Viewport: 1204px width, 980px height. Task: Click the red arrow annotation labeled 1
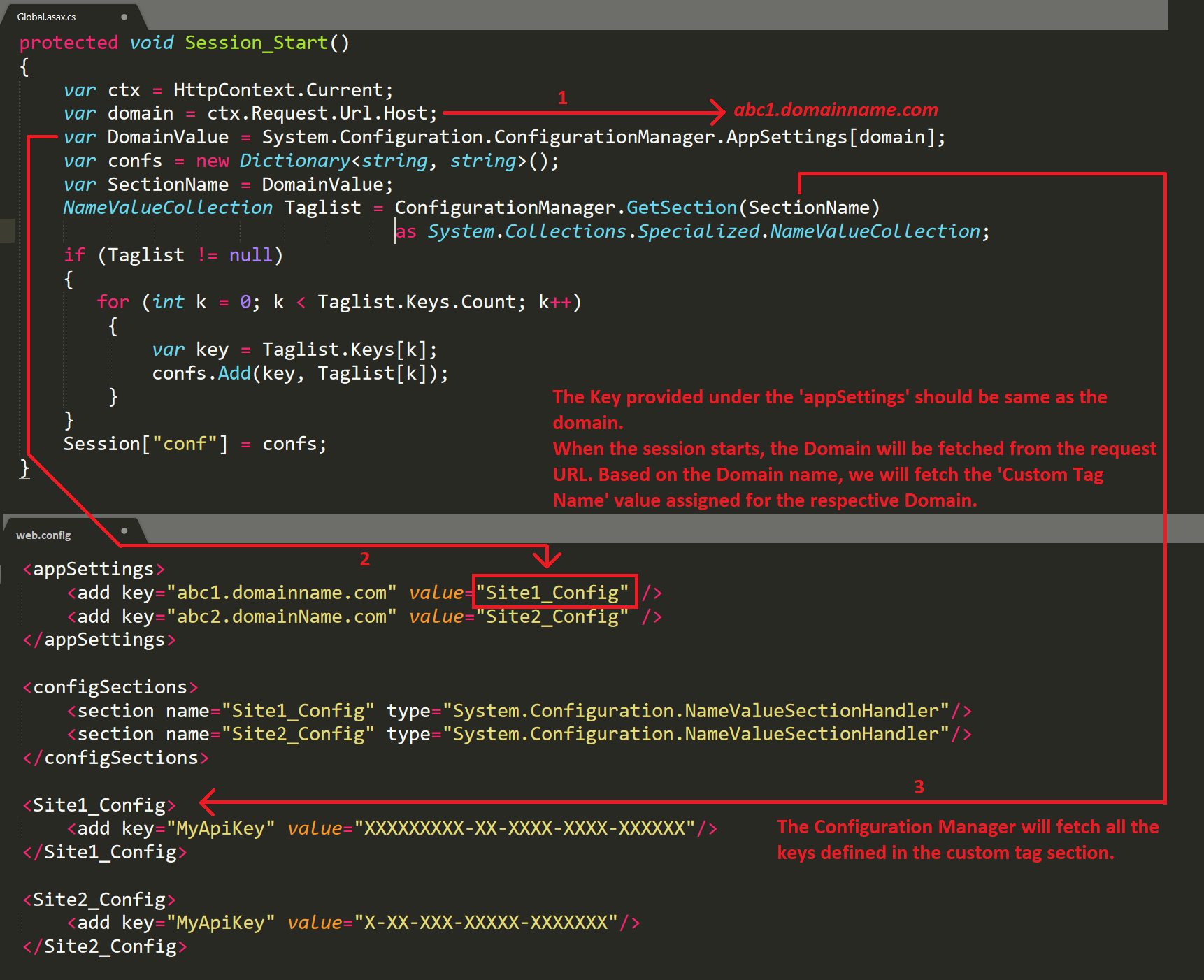point(563,98)
